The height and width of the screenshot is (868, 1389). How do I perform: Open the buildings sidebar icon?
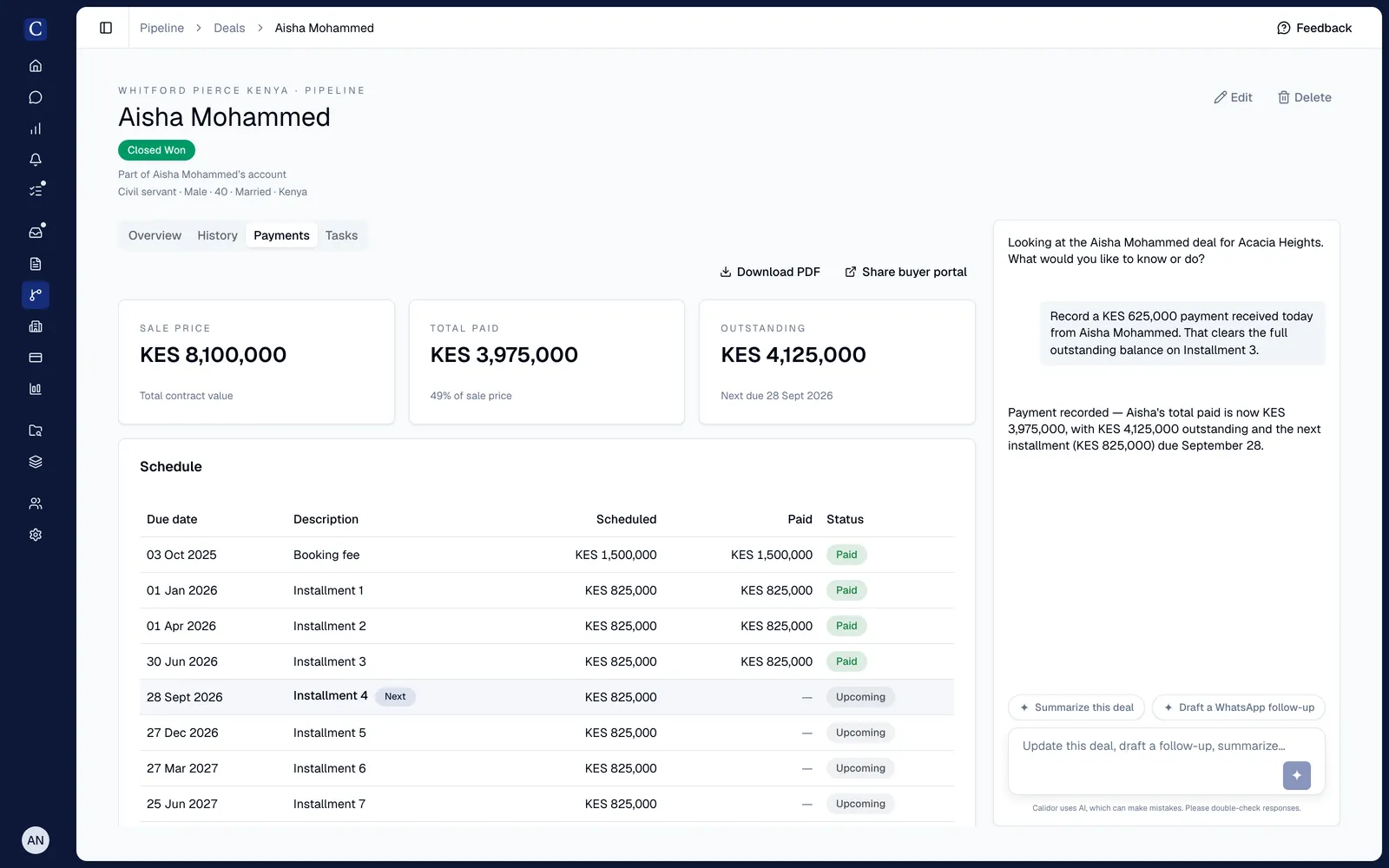36,326
